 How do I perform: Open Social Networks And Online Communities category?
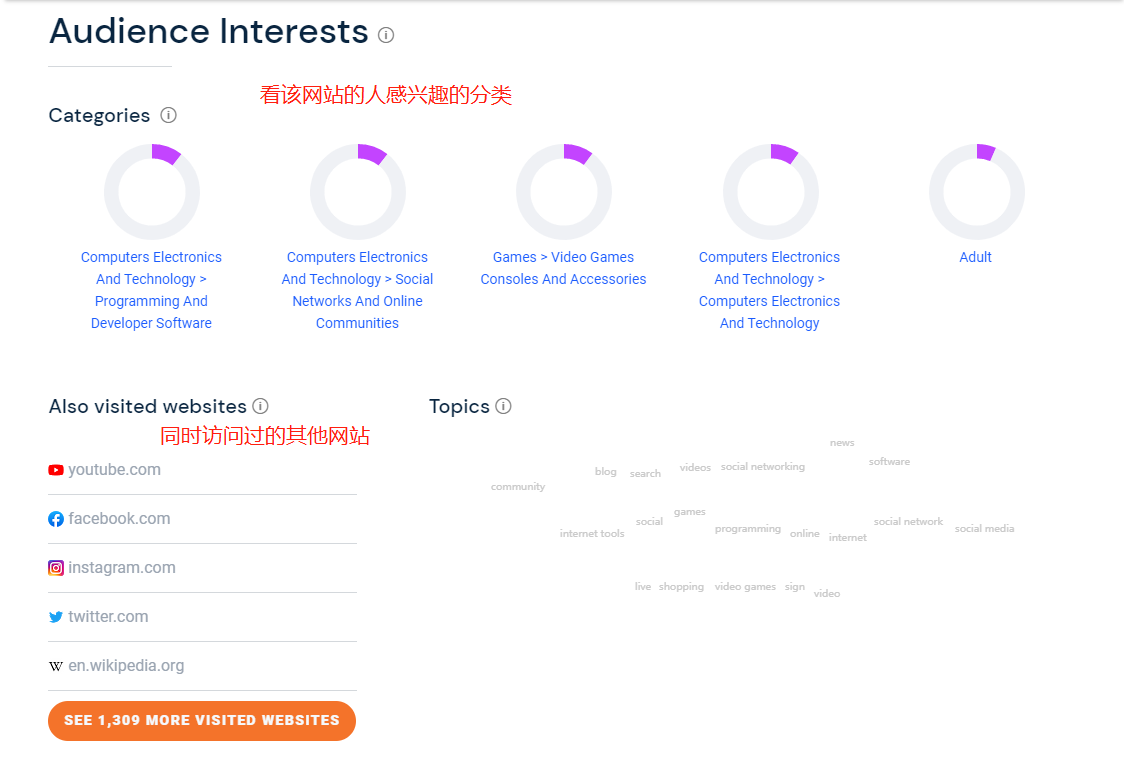tap(357, 290)
